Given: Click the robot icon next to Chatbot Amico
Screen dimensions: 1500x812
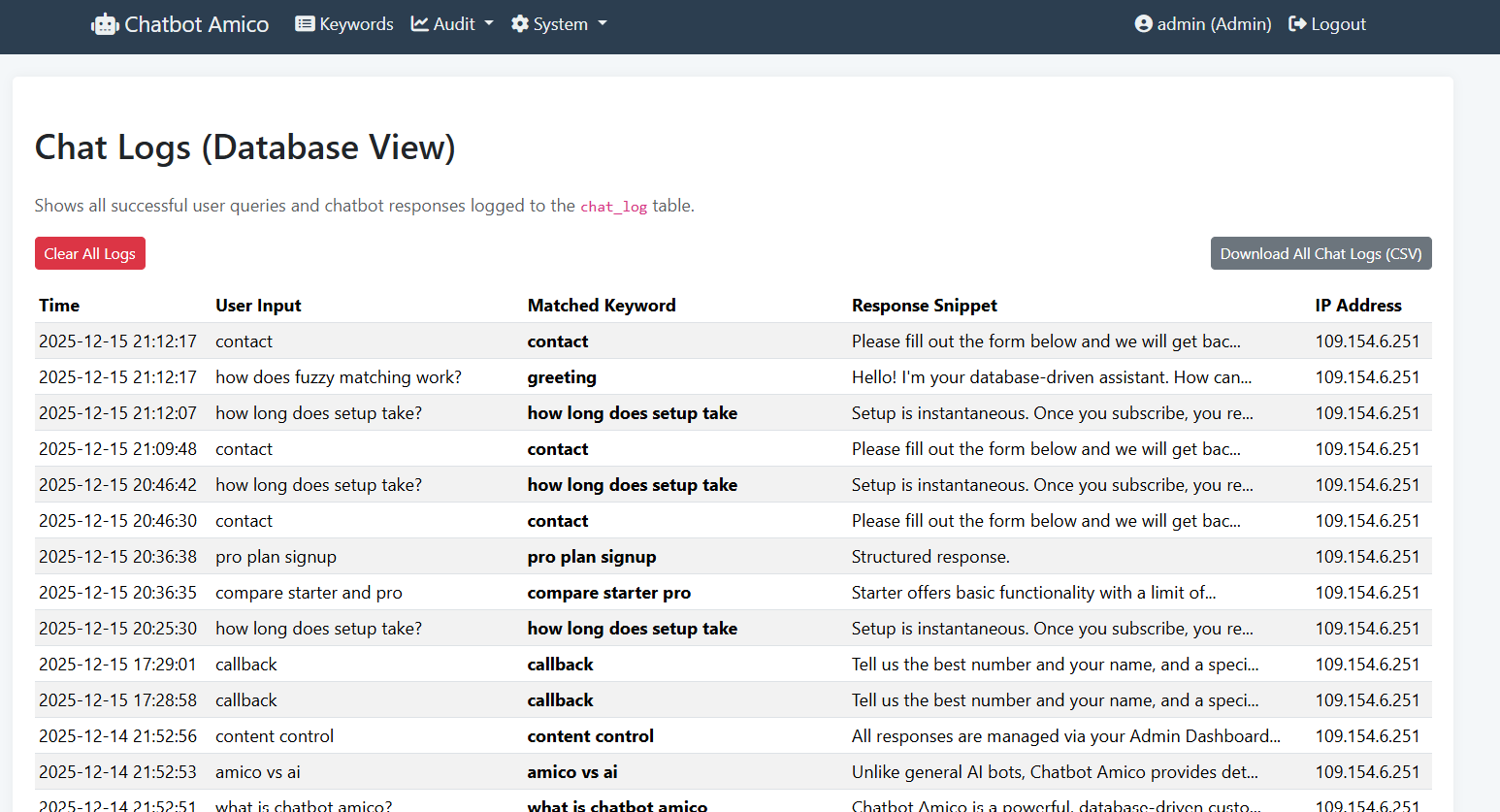Looking at the screenshot, I should click(103, 23).
